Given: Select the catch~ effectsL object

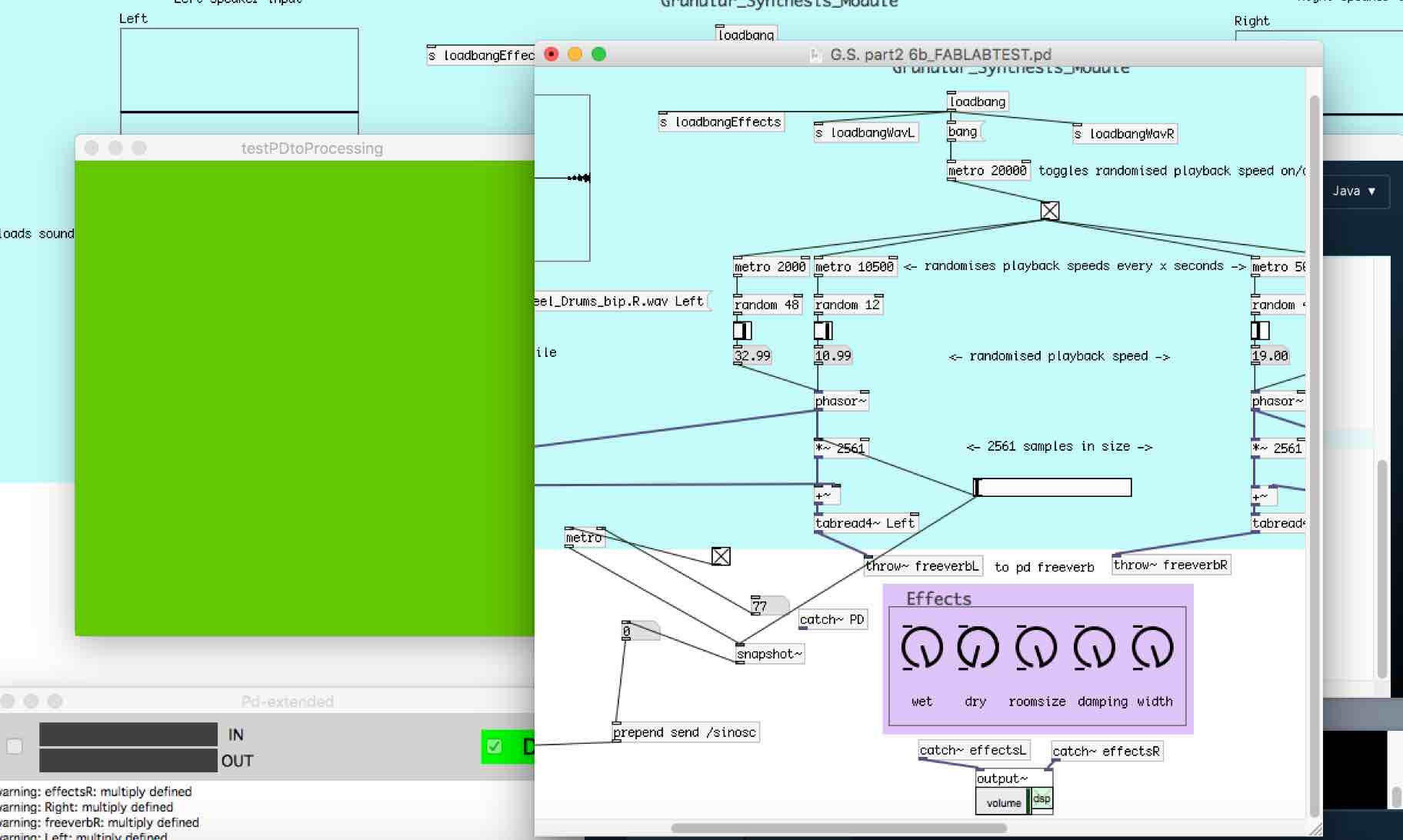Looking at the screenshot, I should coord(974,750).
